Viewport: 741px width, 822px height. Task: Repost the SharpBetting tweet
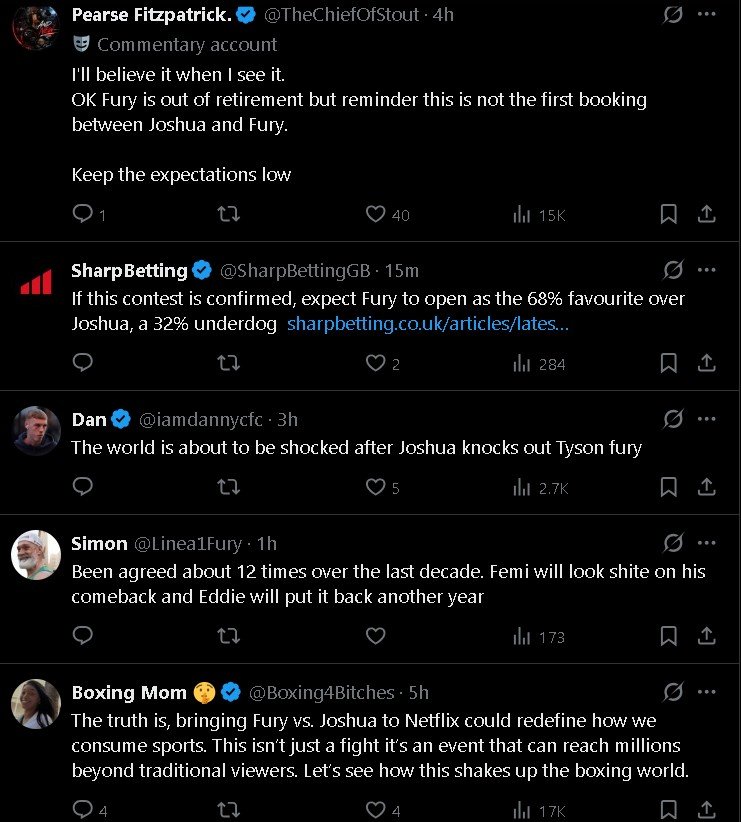click(228, 363)
